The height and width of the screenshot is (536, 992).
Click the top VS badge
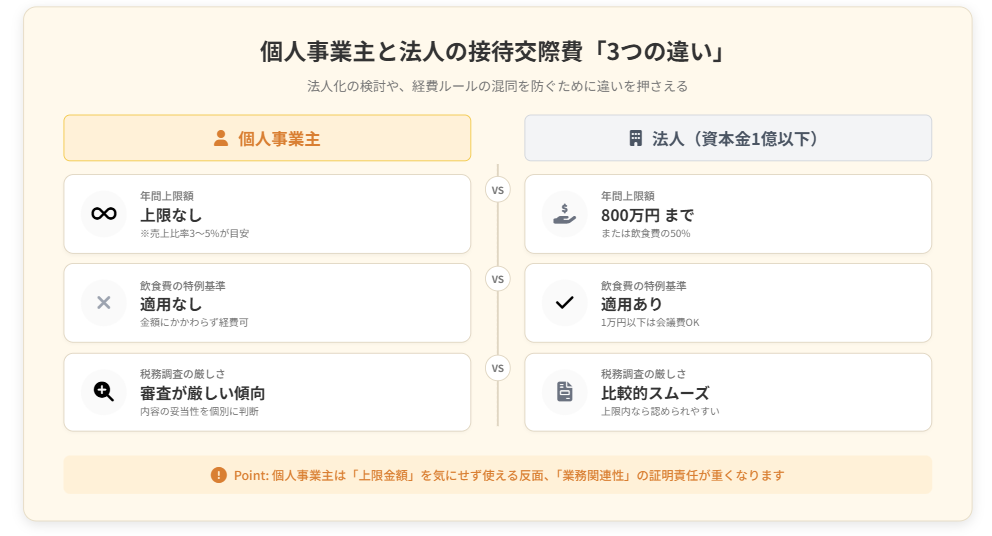[498, 189]
